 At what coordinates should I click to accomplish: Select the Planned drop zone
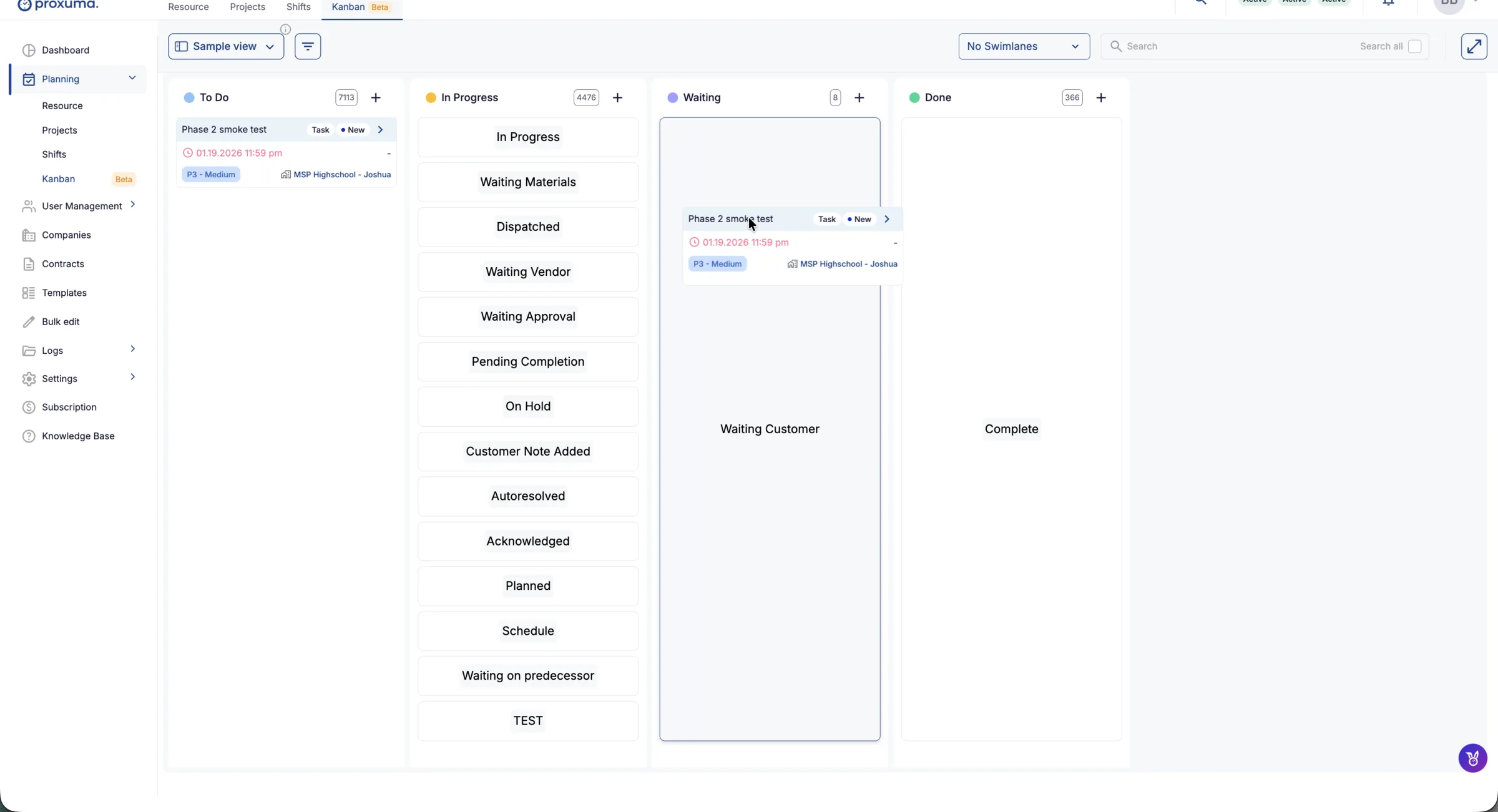(528, 586)
